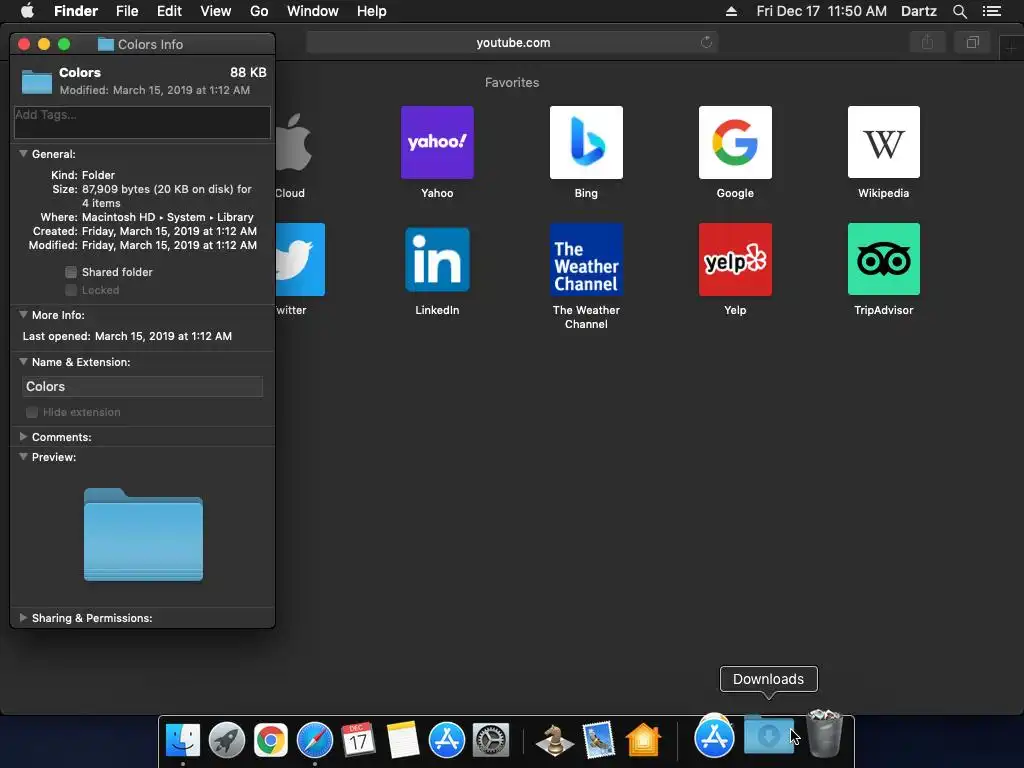Expand the Comments section
The width and height of the screenshot is (1024, 768).
tap(23, 436)
